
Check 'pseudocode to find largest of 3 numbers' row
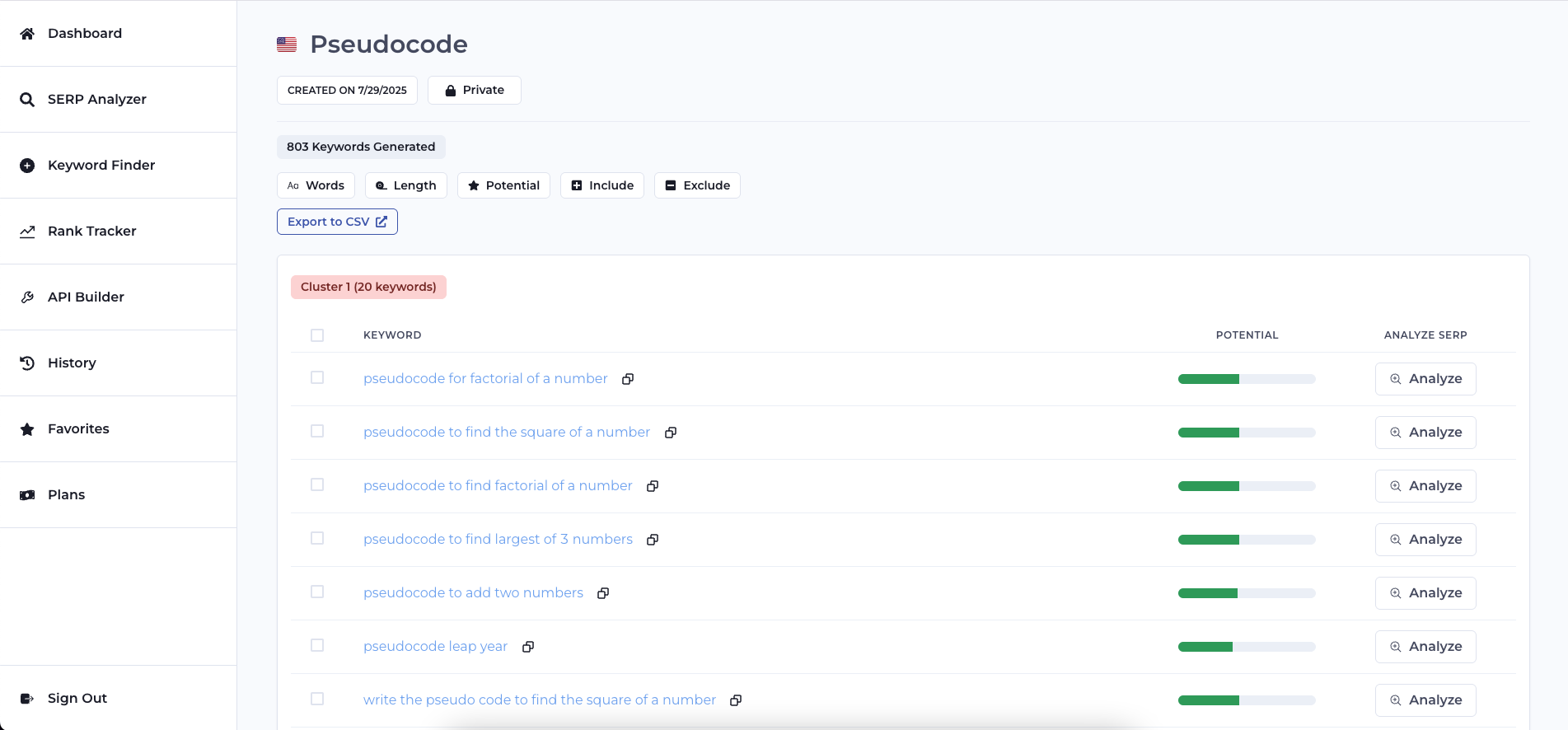(x=317, y=538)
